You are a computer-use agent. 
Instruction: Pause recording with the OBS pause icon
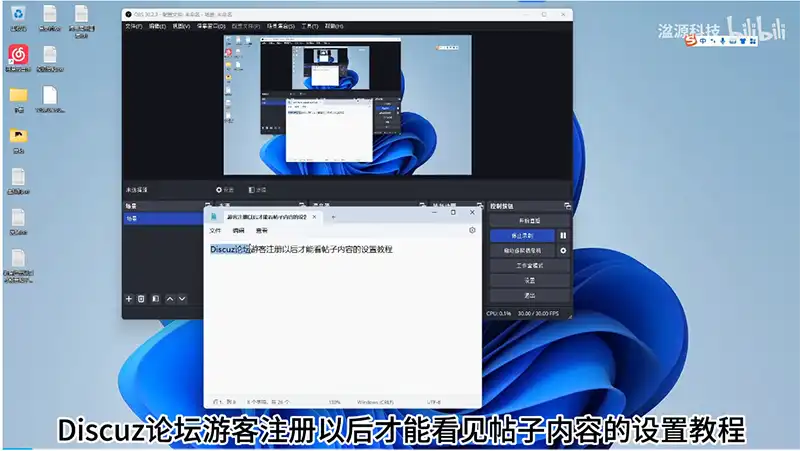pyautogui.click(x=563, y=235)
